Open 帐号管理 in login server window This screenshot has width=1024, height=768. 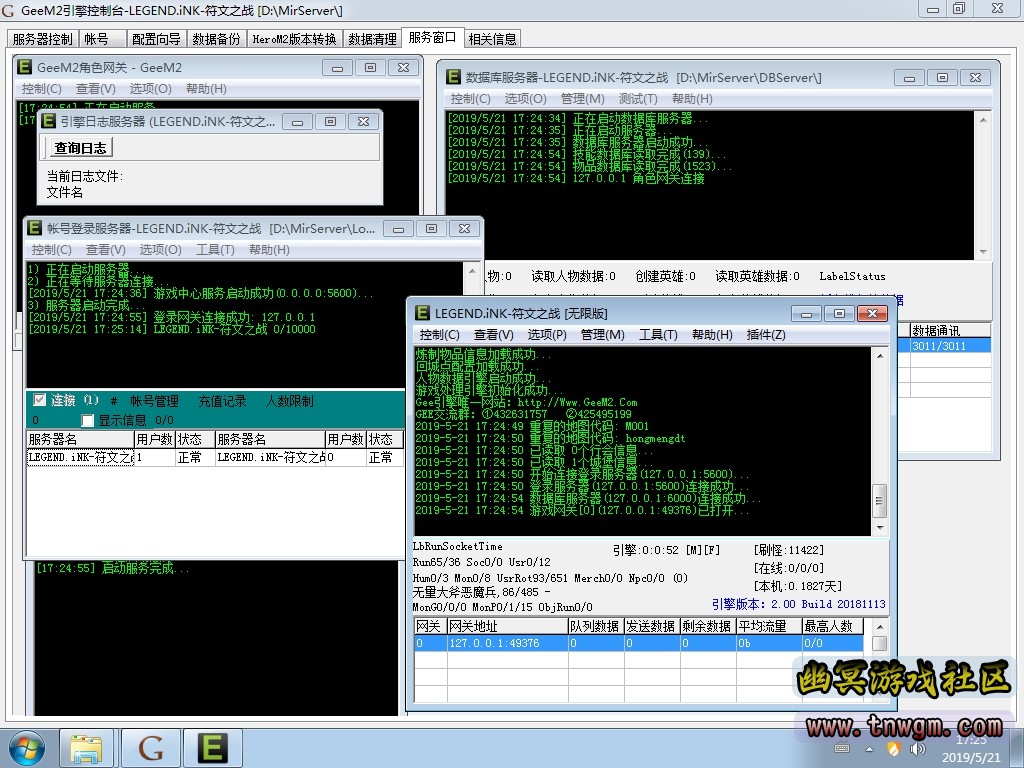154,401
